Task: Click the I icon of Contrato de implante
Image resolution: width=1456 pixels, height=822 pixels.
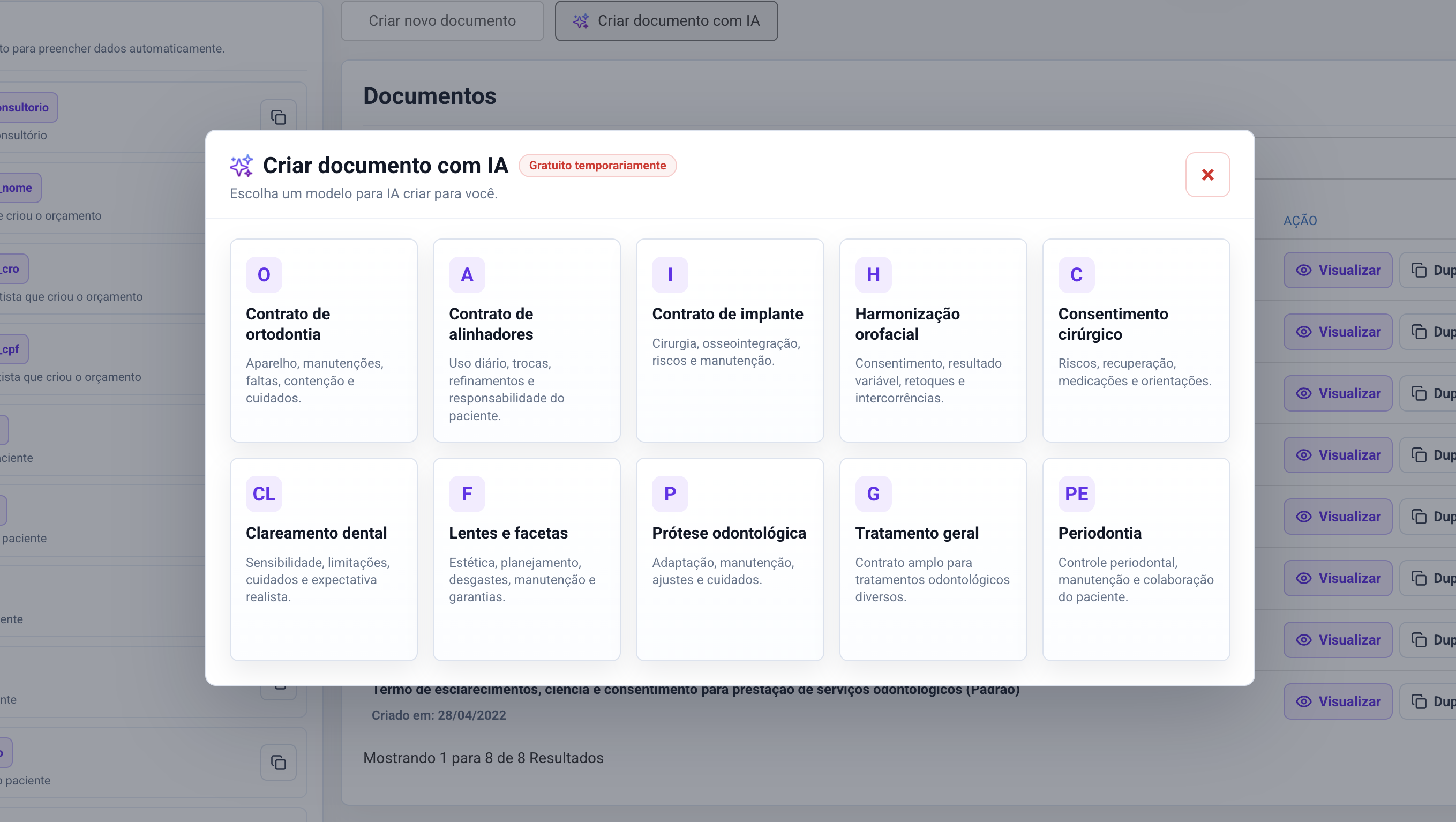Action: pos(670,275)
